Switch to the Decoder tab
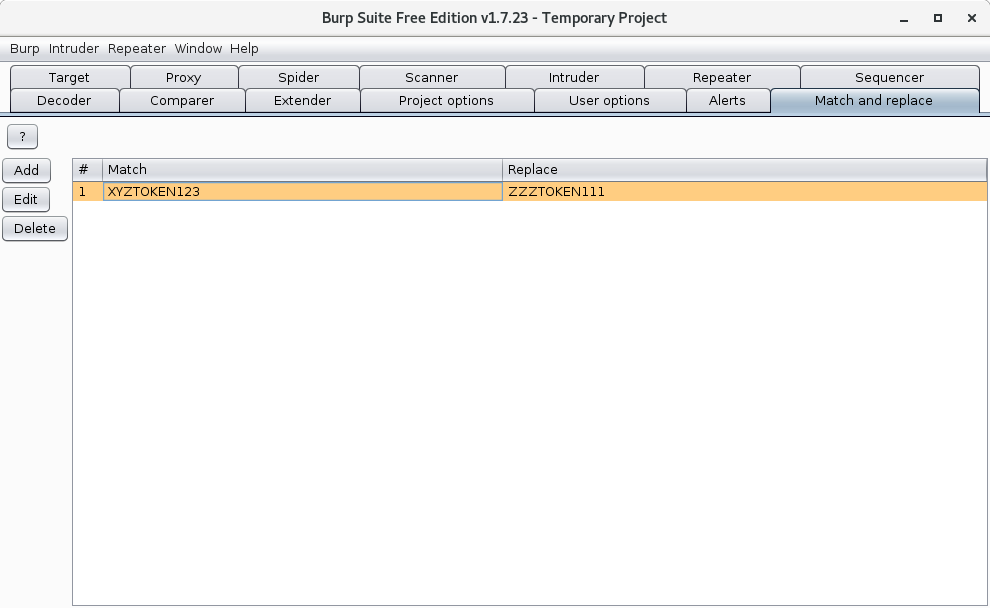Screen dimensions: 990x608 pos(64,100)
